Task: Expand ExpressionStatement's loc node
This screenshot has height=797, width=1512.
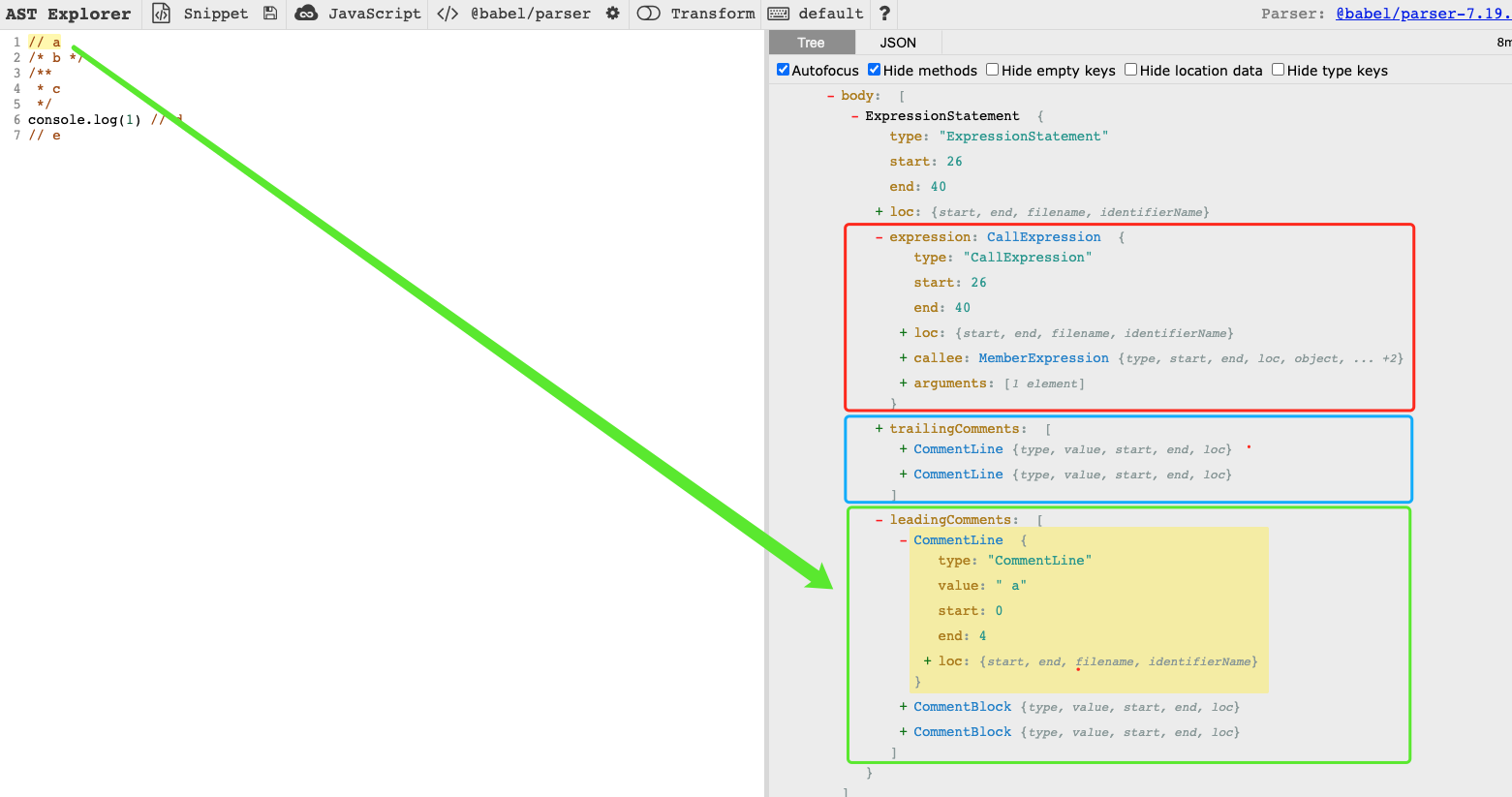Action: [x=879, y=212]
